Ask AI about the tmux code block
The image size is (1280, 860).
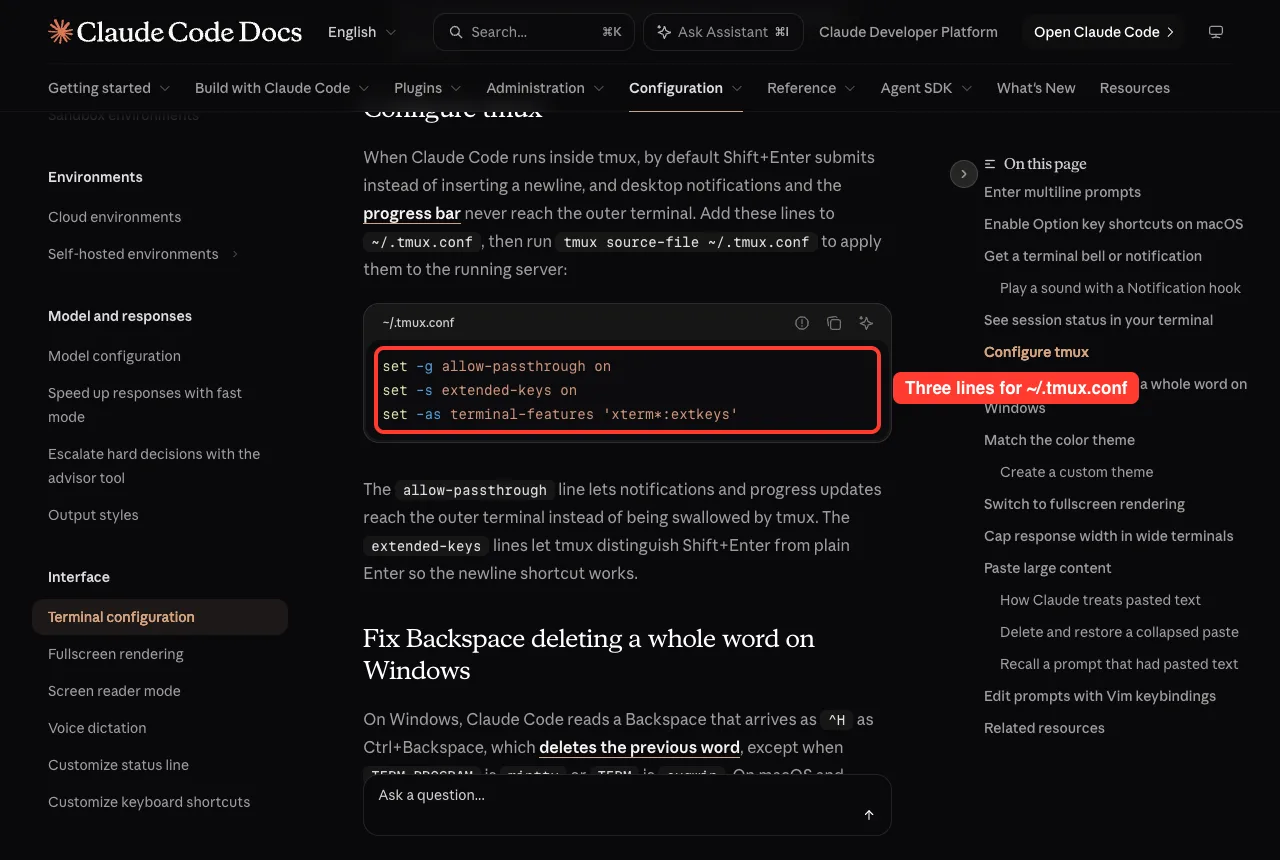pyautogui.click(x=866, y=323)
